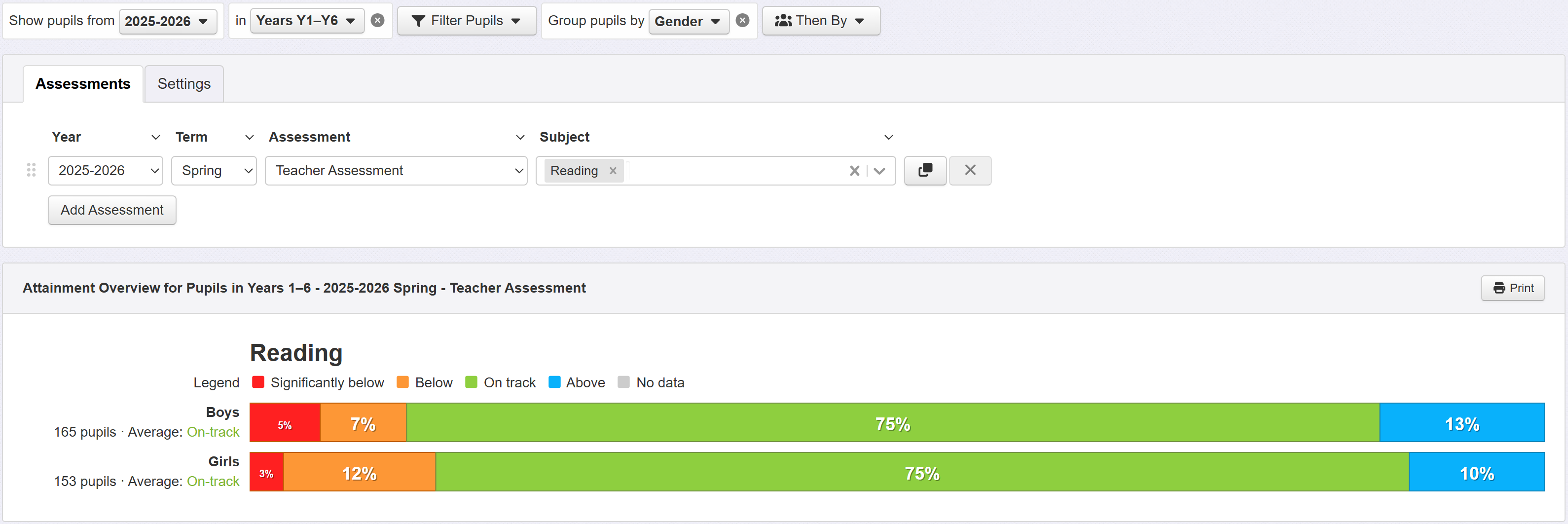This screenshot has height=524, width=1568.
Task: Clear all selected subjects
Action: click(854, 171)
